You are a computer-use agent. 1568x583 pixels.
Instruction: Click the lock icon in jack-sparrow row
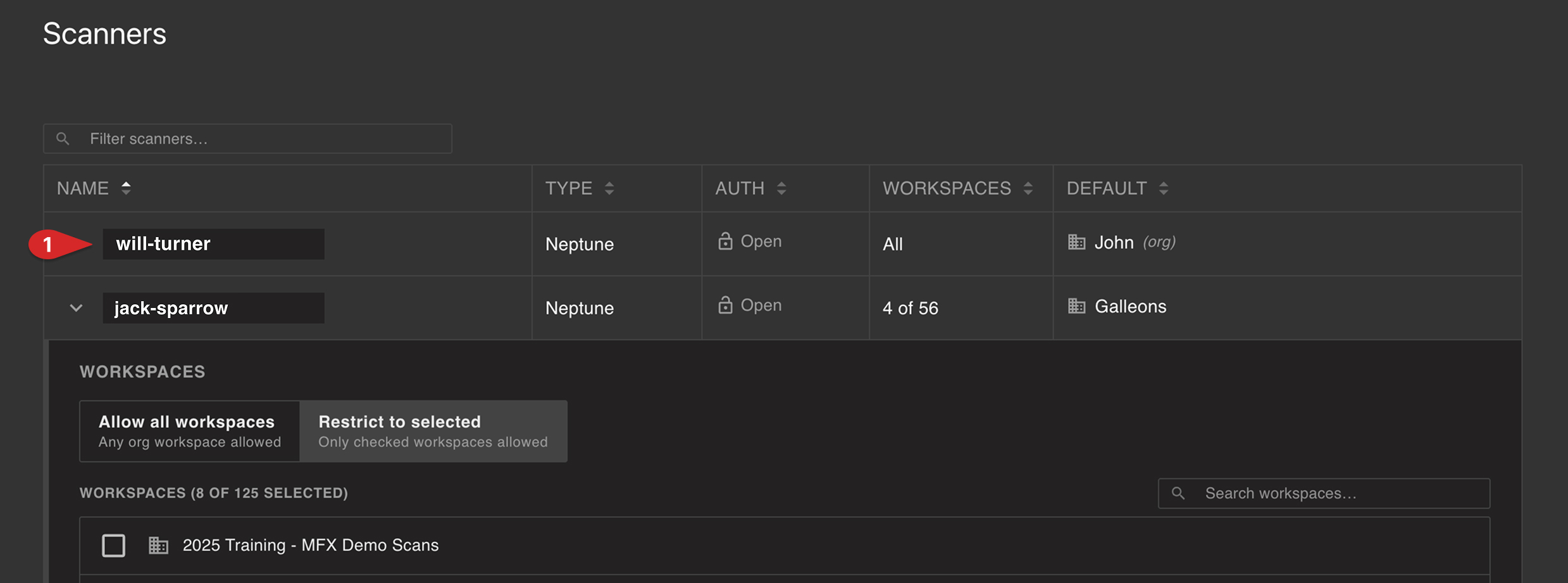[x=725, y=305]
